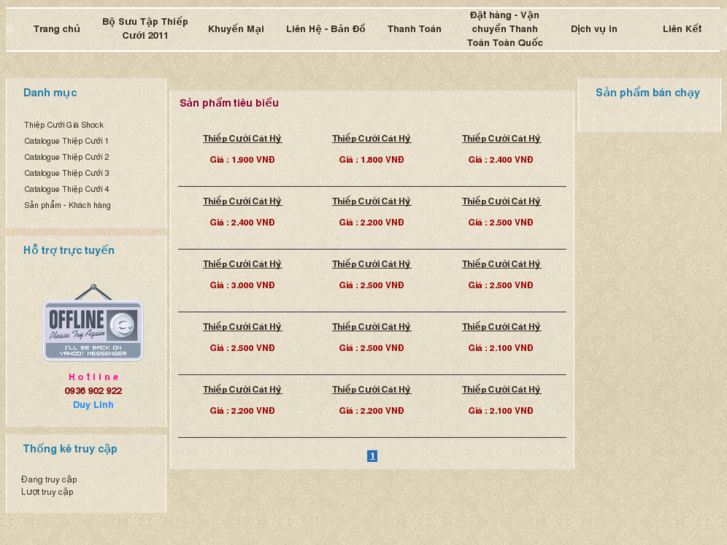Click Lượt truy cập statistic text
The height and width of the screenshot is (545, 727).
coord(47,492)
